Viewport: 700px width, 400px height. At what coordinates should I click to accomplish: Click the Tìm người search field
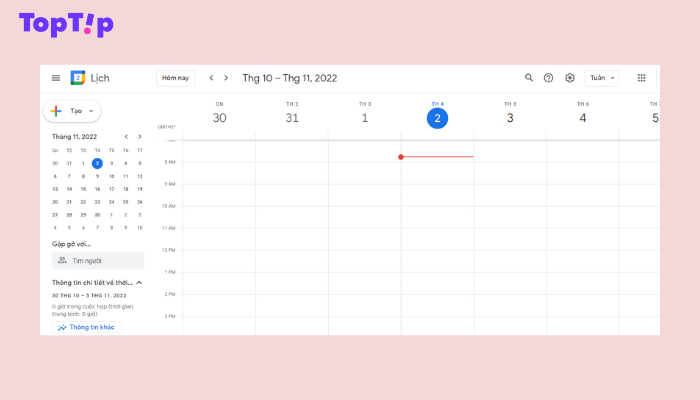pos(98,261)
